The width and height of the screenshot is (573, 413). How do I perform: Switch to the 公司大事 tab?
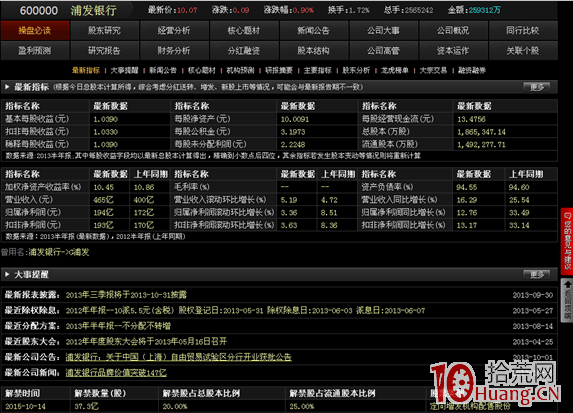[x=384, y=30]
